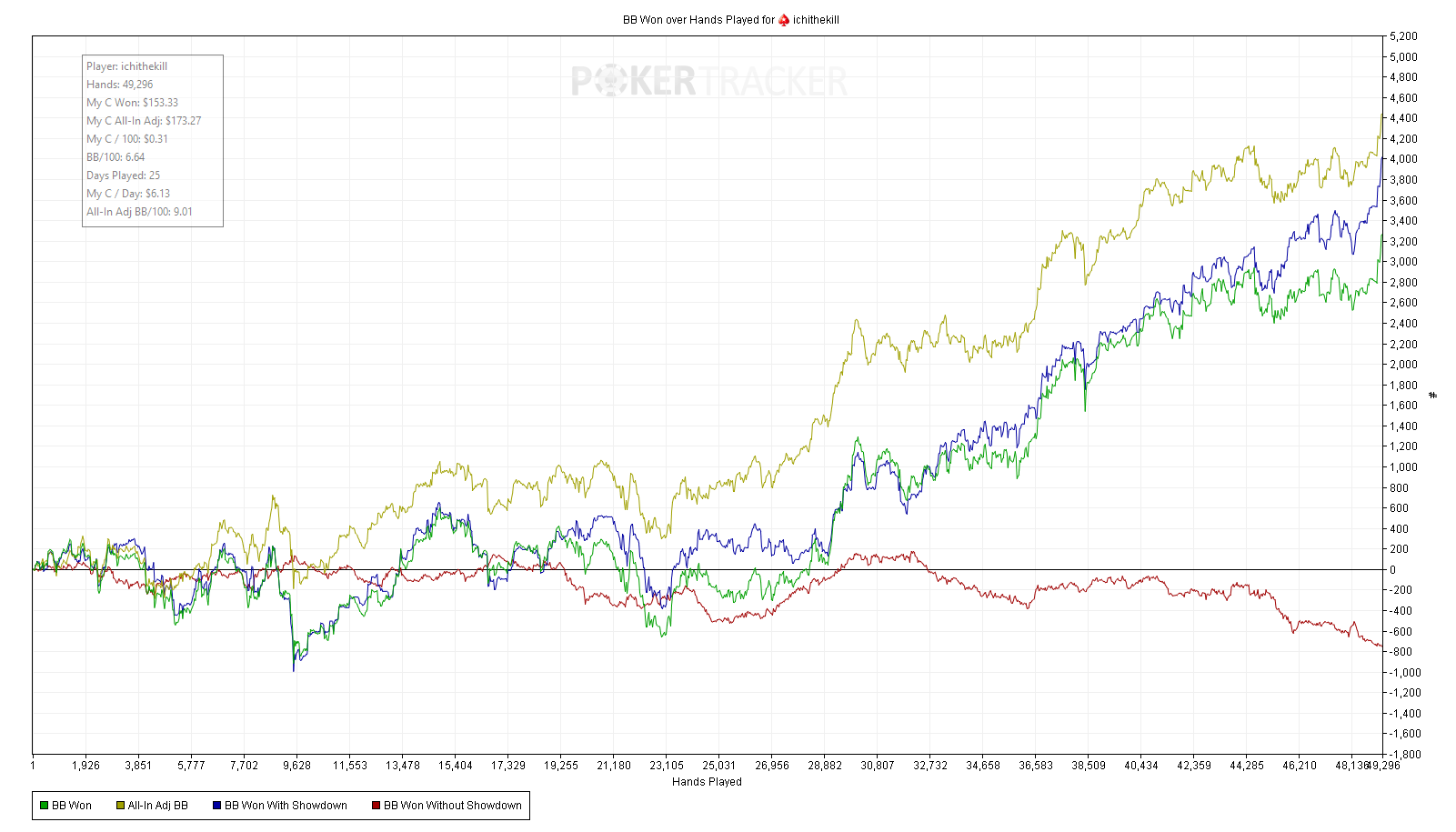Click the x-axis tick label '38,509'
Viewport: 1456px width, 832px height.
(x=1089, y=766)
